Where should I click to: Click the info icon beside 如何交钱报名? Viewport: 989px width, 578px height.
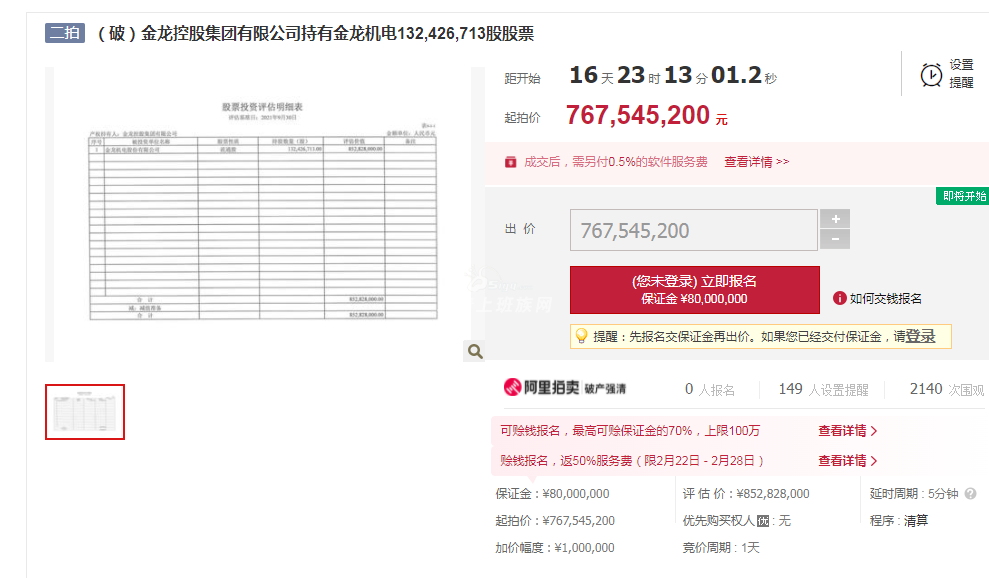tap(840, 298)
